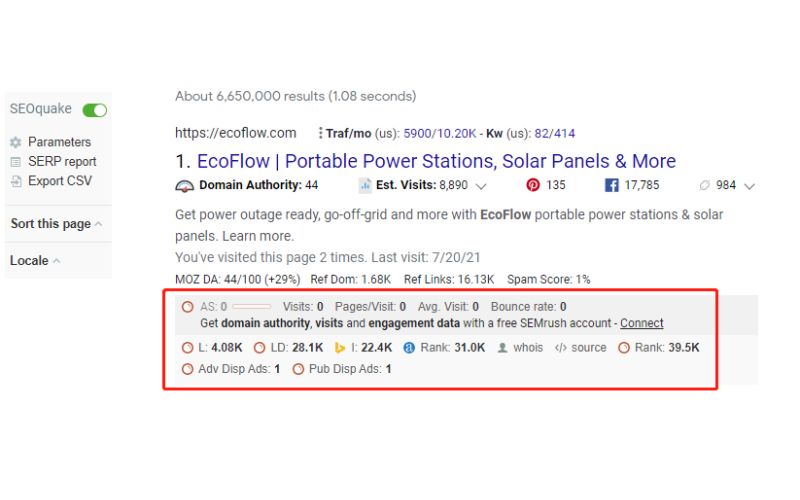Click the Facebook count 17,785
The height and width of the screenshot is (500, 800).
click(642, 185)
